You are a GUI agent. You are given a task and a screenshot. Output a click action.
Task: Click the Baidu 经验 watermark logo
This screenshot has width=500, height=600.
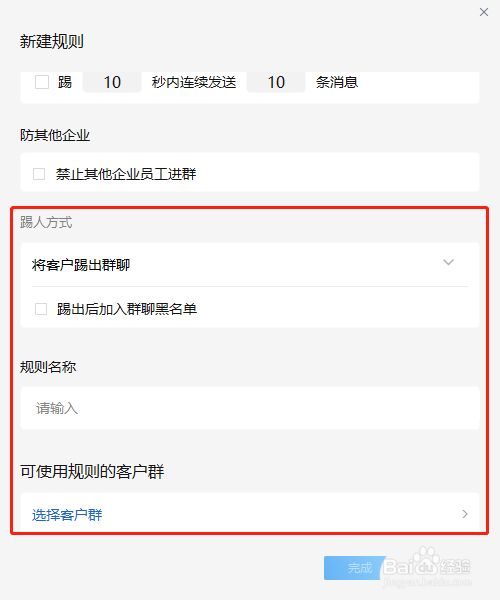coord(427,566)
